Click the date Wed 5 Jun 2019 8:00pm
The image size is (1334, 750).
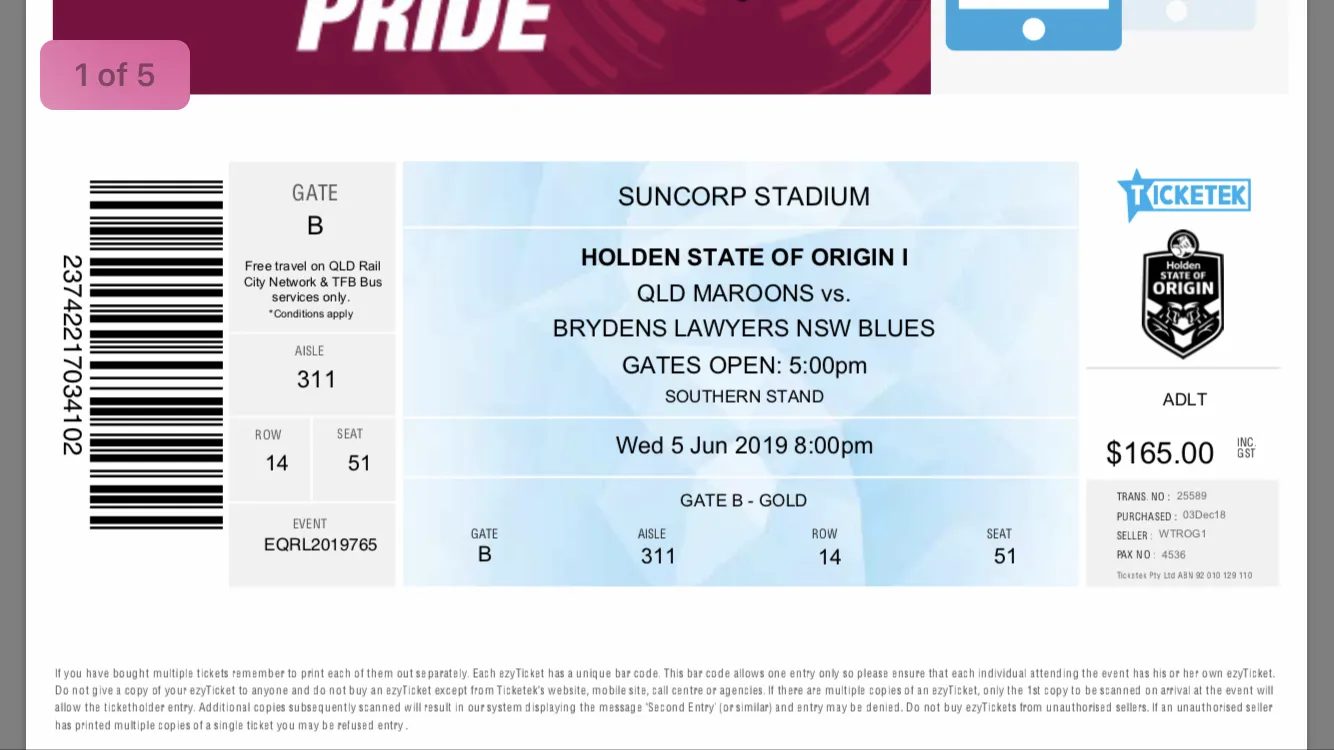(744, 445)
